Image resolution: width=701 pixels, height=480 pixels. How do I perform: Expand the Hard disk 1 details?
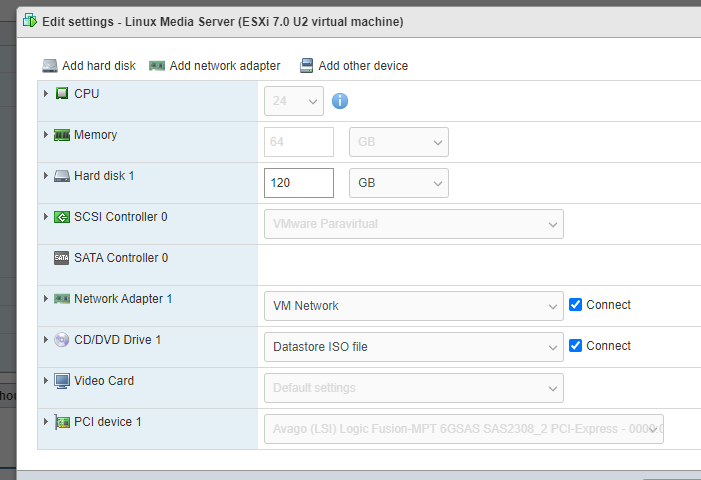point(46,176)
